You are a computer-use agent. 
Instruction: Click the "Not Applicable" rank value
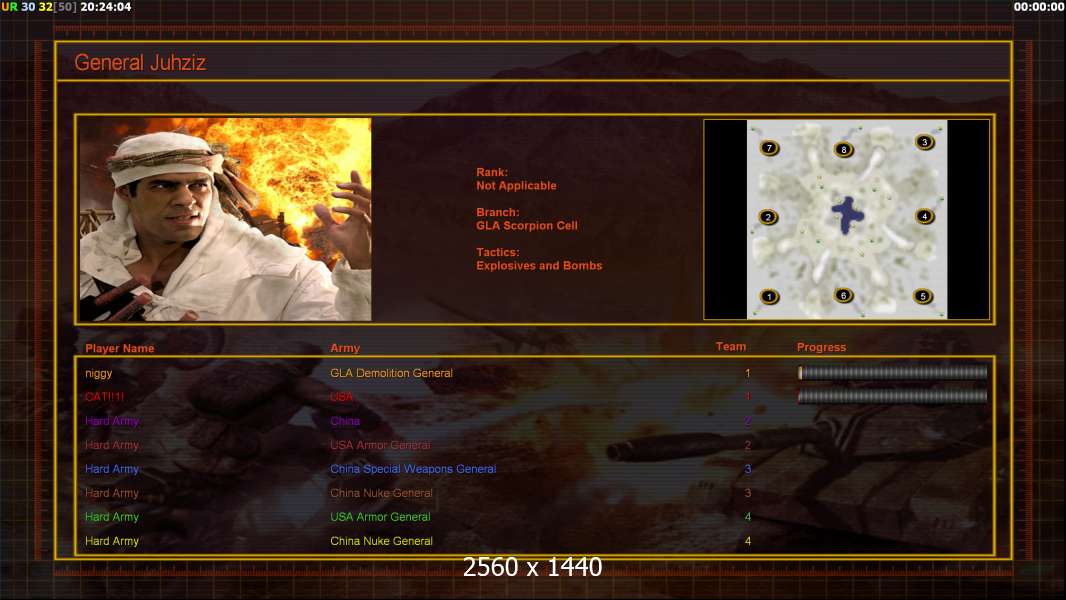(x=516, y=186)
